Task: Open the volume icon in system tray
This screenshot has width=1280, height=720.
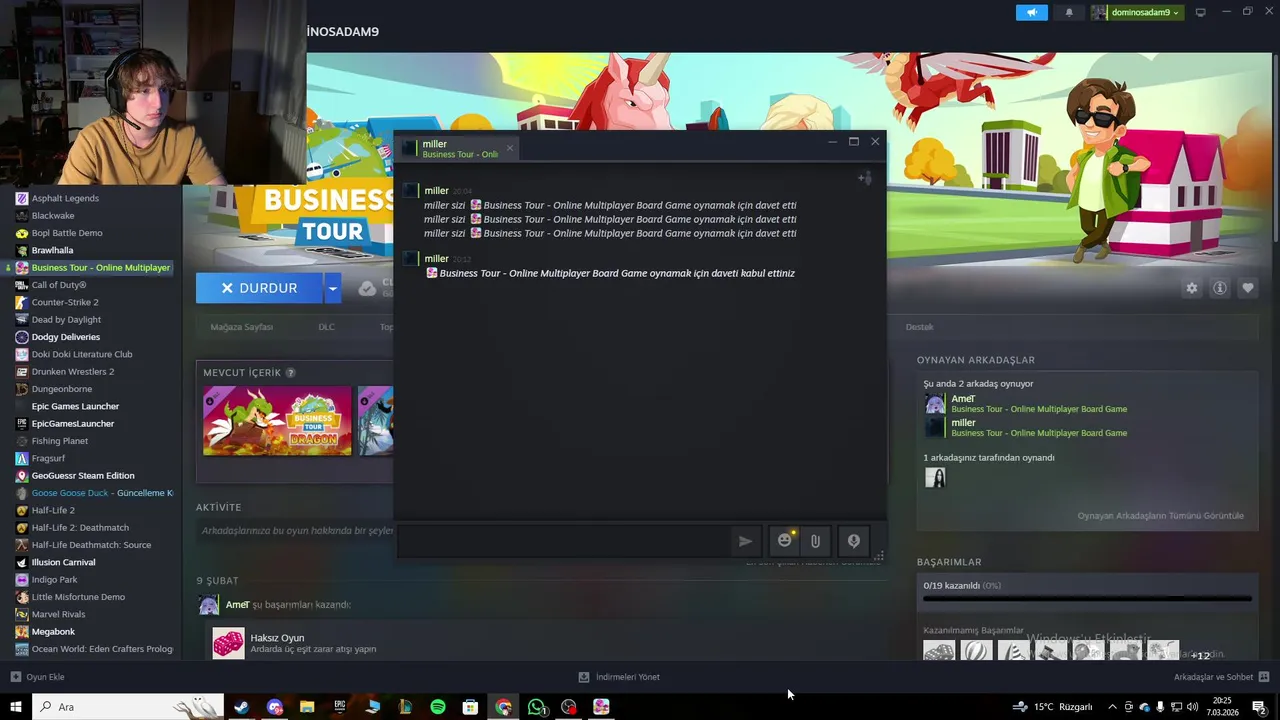Action: (1192, 707)
